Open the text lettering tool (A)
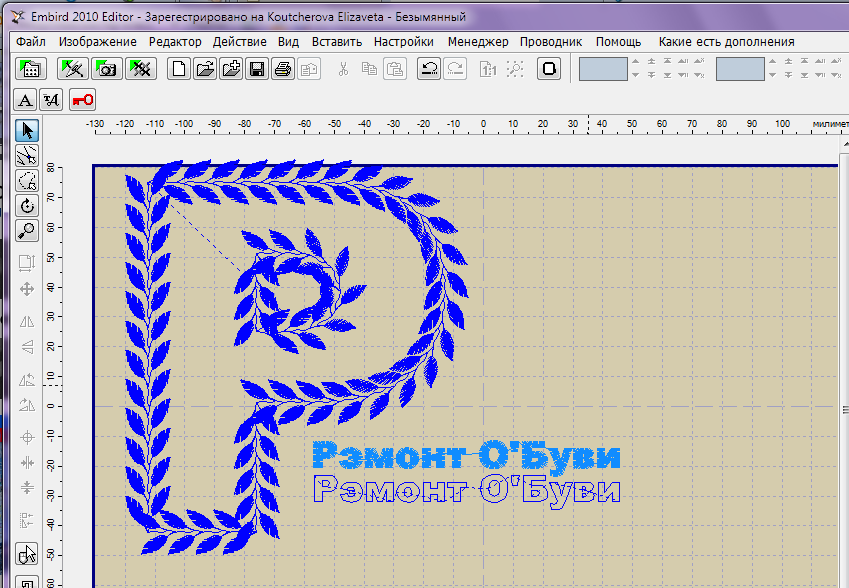Image resolution: width=849 pixels, height=588 pixels. point(25,99)
